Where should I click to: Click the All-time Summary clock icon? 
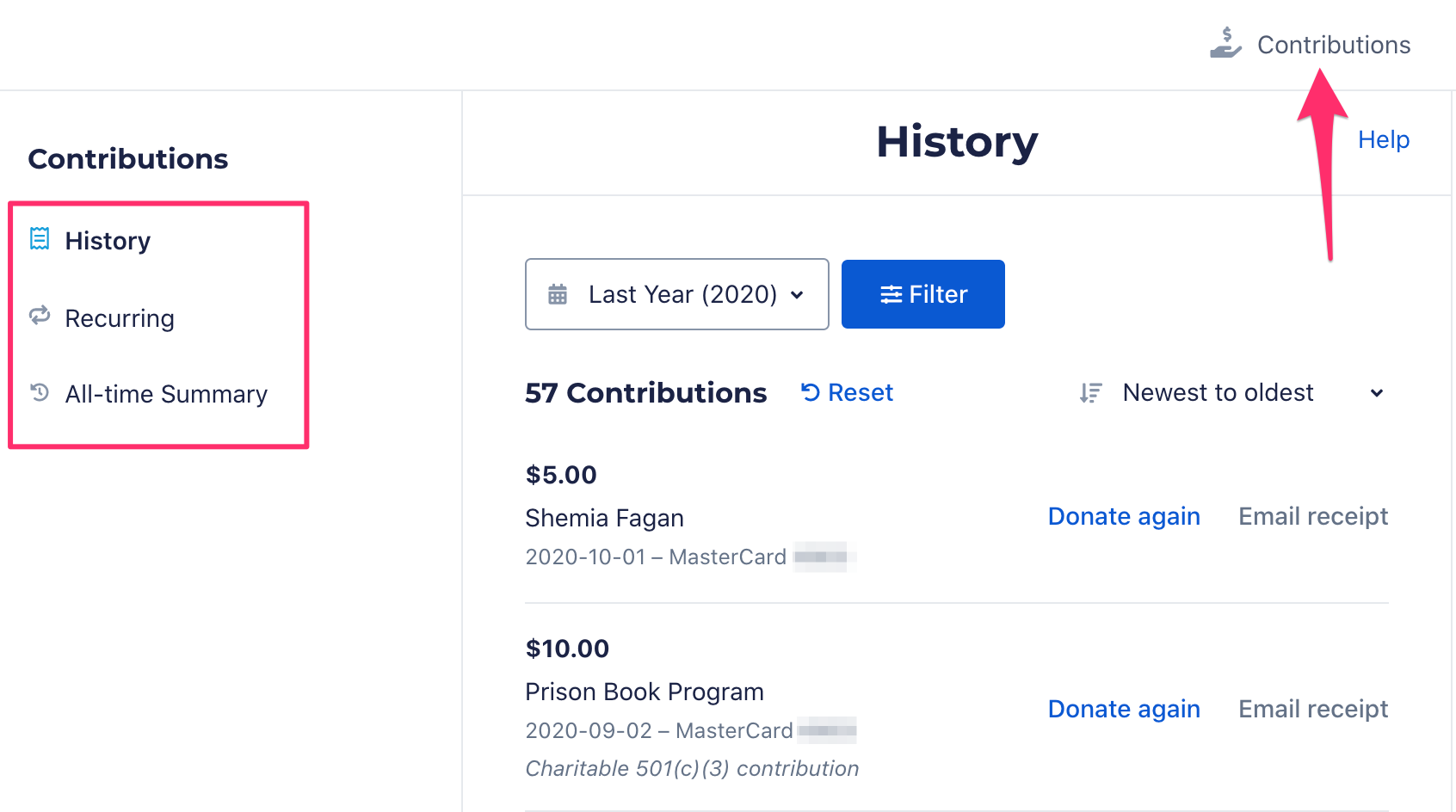click(x=40, y=392)
